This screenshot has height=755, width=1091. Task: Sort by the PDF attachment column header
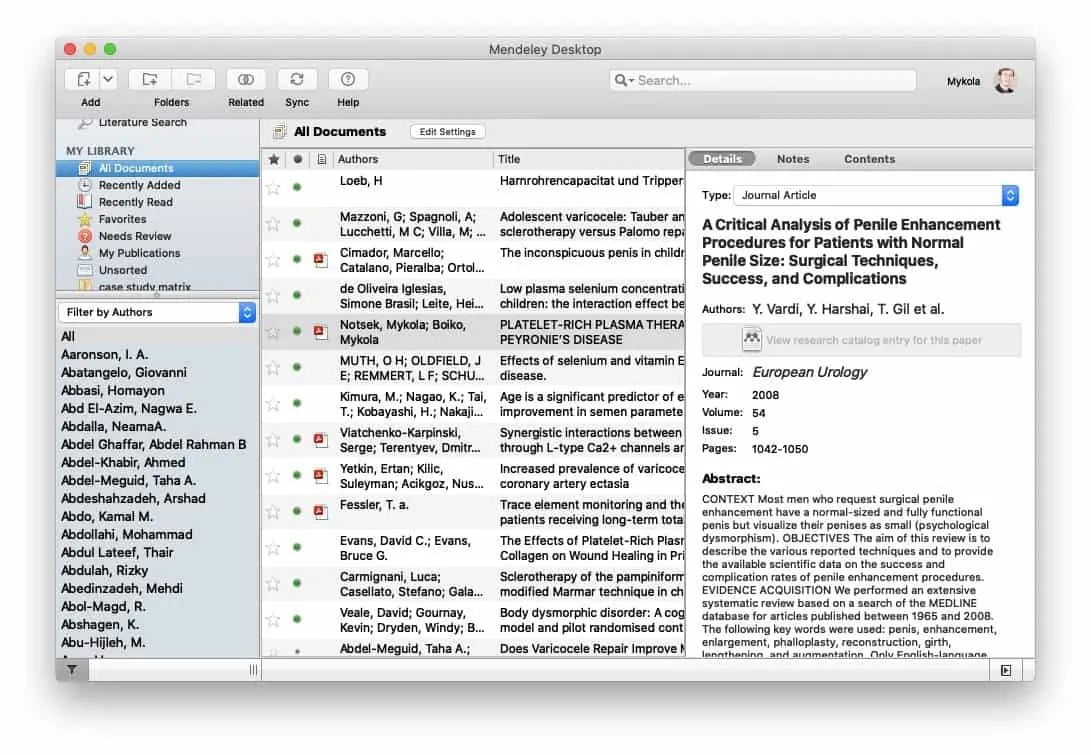[x=321, y=159]
